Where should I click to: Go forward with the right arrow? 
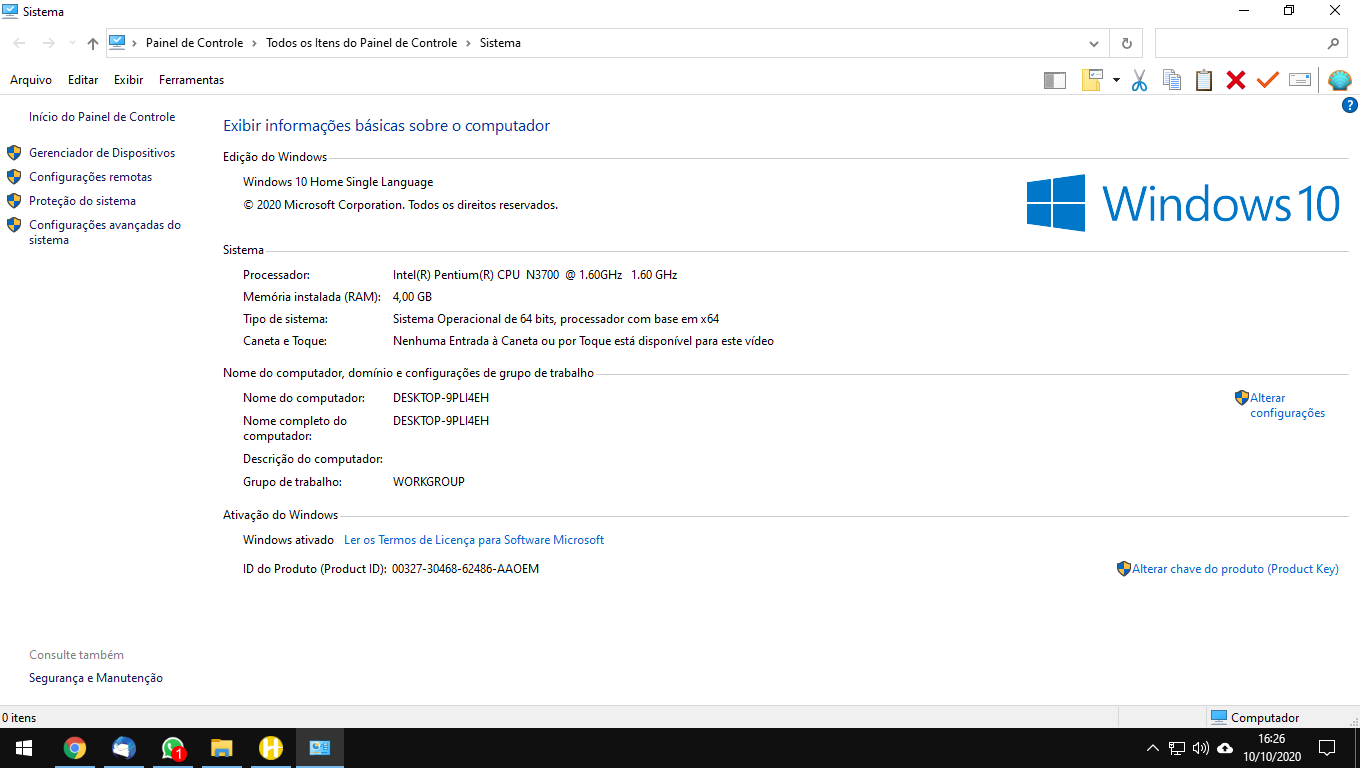48,43
